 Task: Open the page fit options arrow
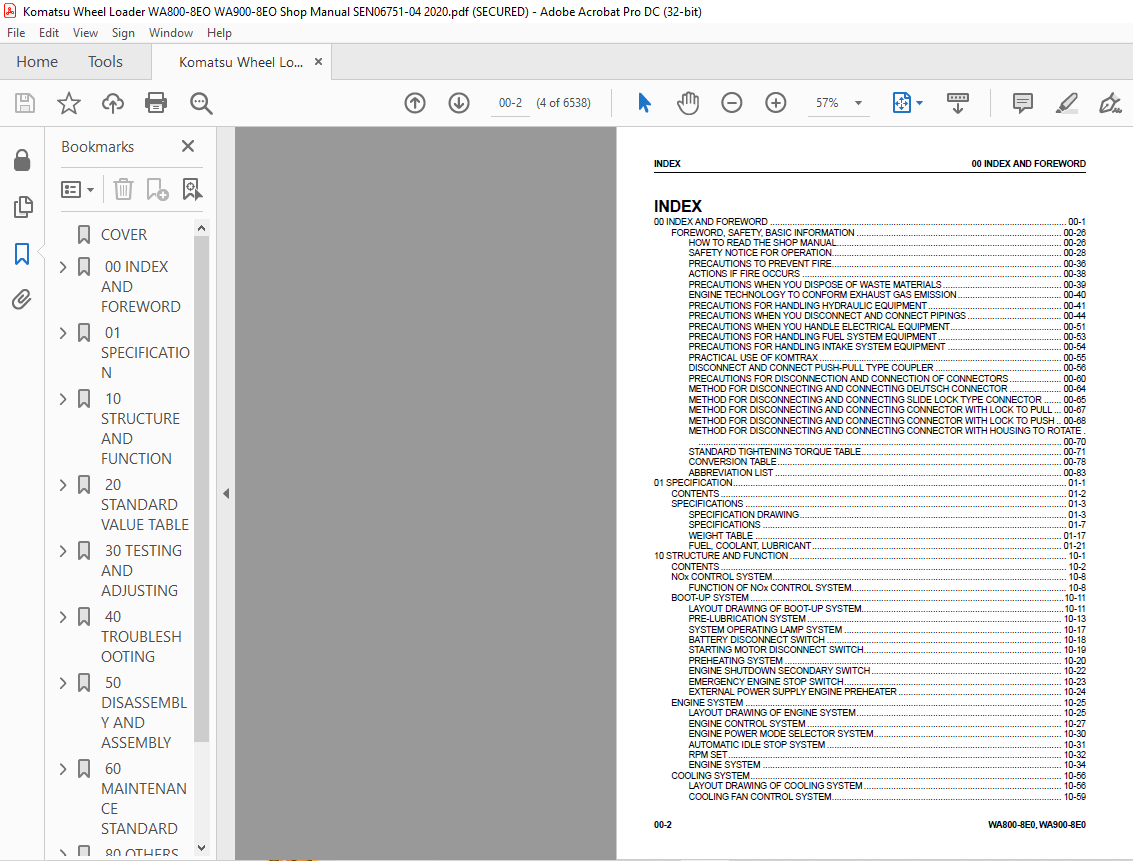[919, 103]
